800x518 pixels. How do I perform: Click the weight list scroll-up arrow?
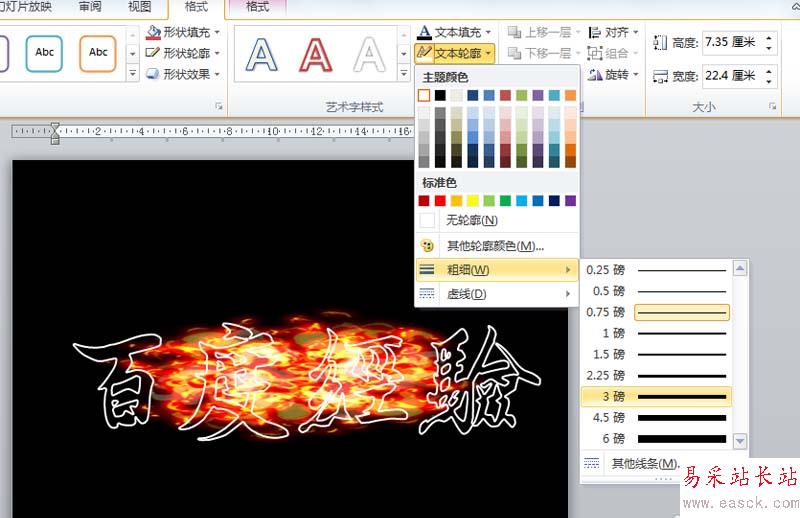(x=740, y=268)
